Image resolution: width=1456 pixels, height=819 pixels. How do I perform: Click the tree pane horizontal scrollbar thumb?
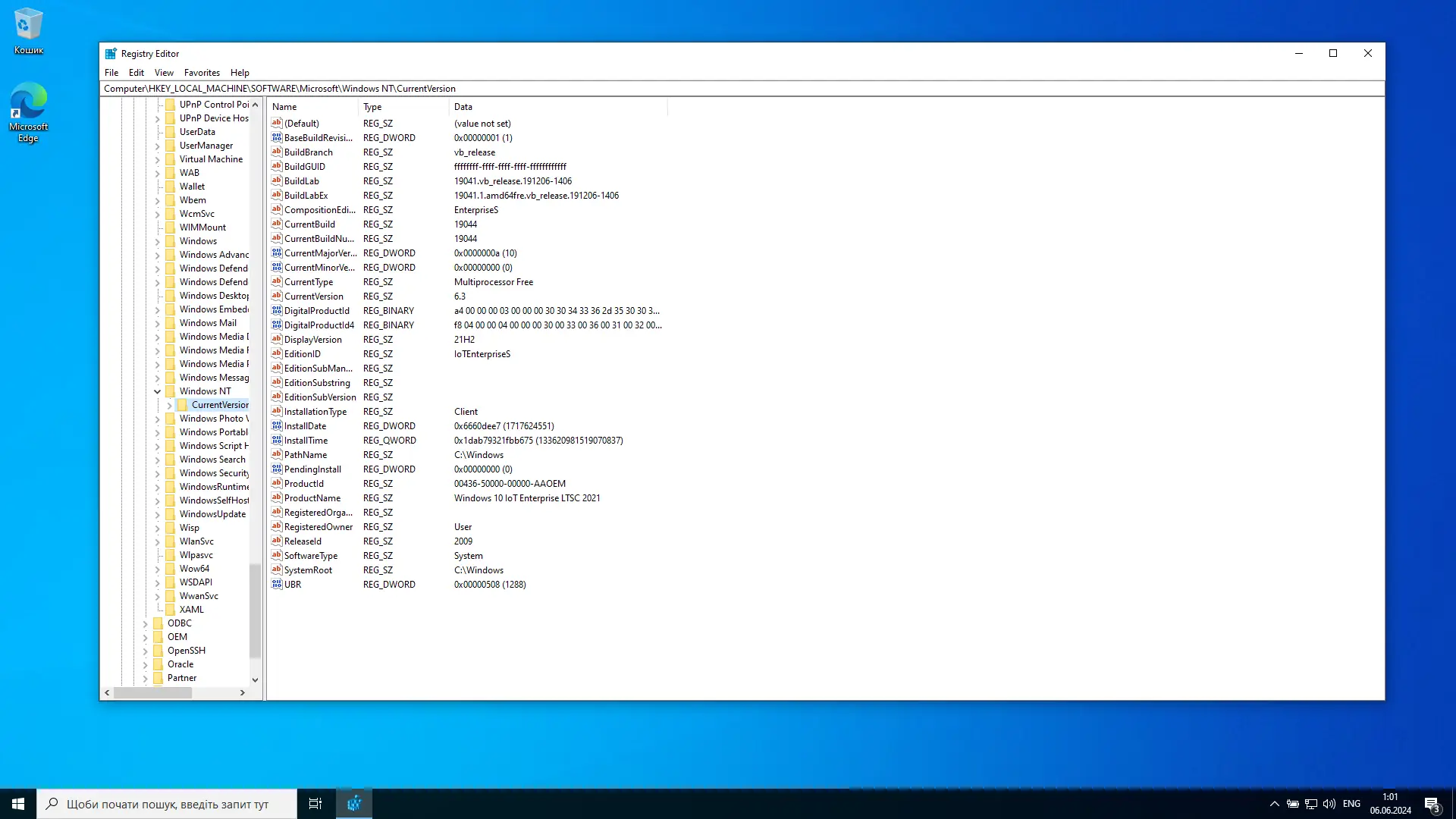coord(152,692)
